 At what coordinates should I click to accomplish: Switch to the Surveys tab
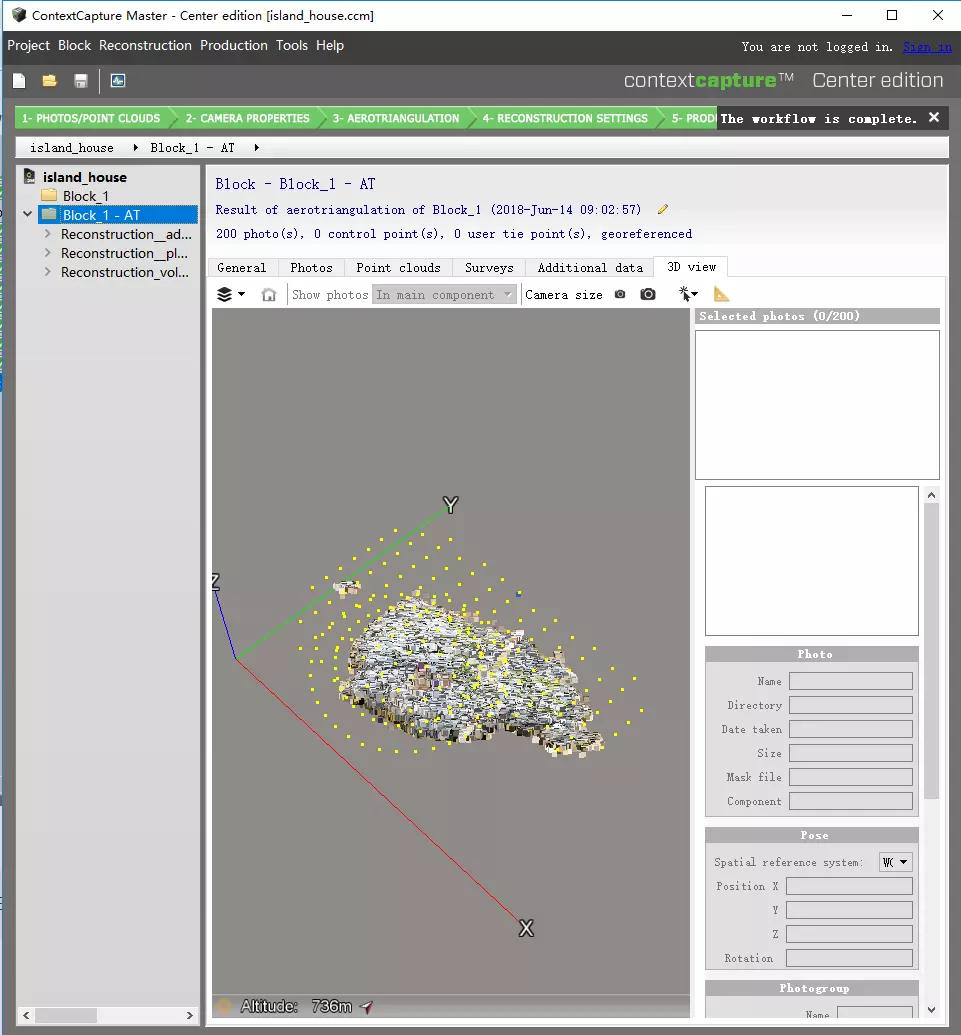click(489, 267)
